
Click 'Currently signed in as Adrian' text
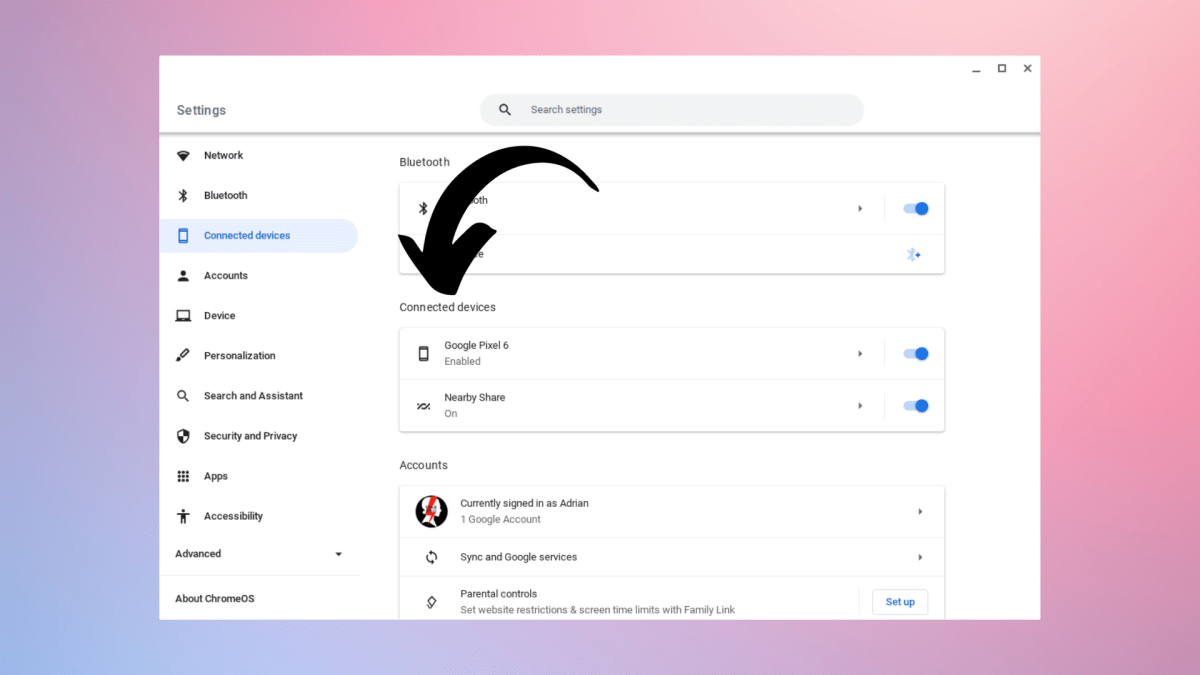point(524,503)
